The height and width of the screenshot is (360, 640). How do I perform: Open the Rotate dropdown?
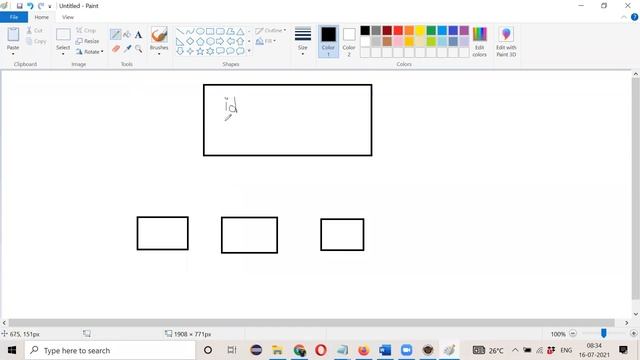coord(89,51)
